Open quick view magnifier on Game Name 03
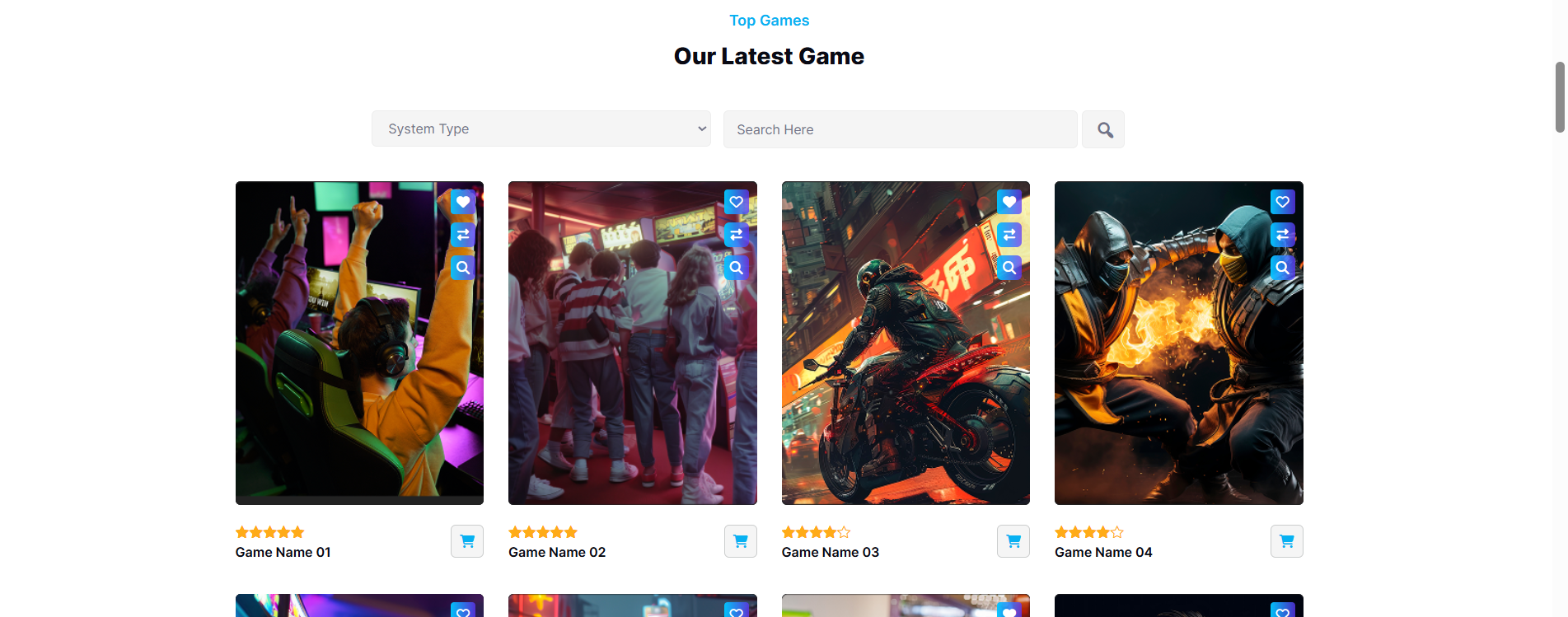The width and height of the screenshot is (1568, 617). pos(1009,268)
